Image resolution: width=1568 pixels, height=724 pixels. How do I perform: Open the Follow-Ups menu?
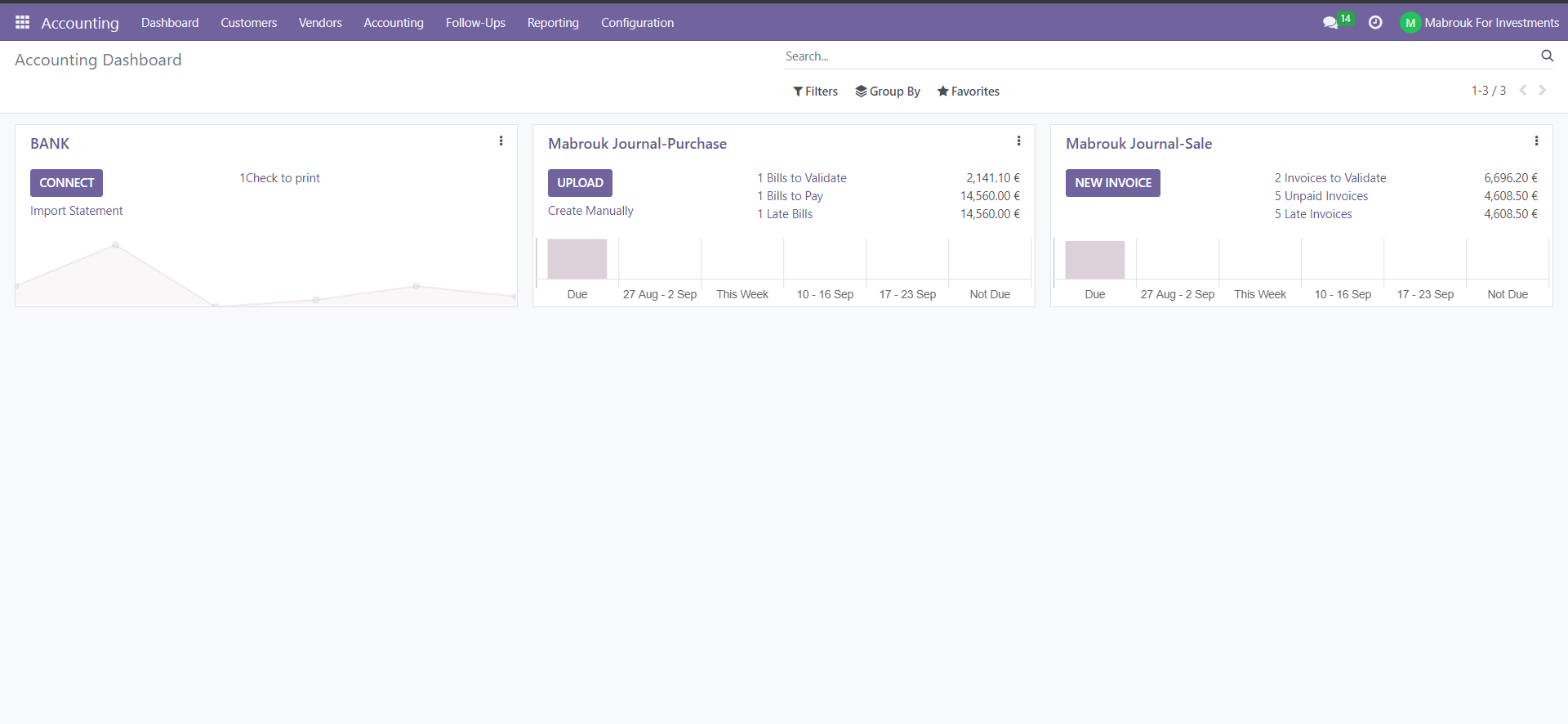tap(475, 23)
